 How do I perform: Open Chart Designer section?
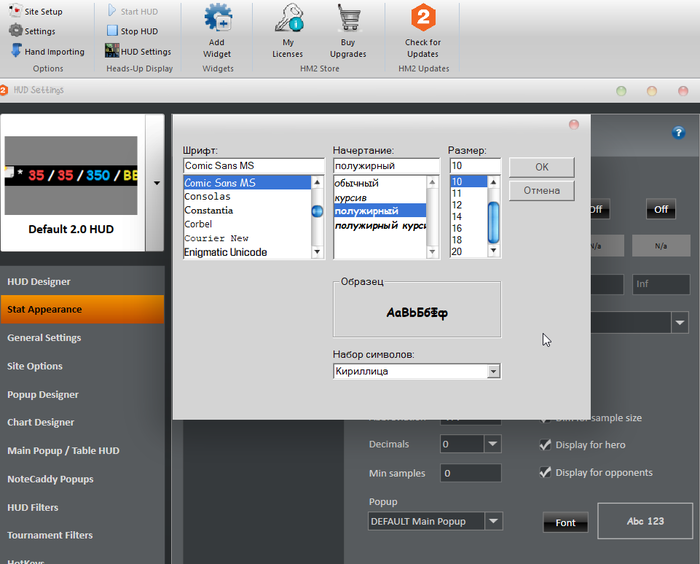click(83, 422)
